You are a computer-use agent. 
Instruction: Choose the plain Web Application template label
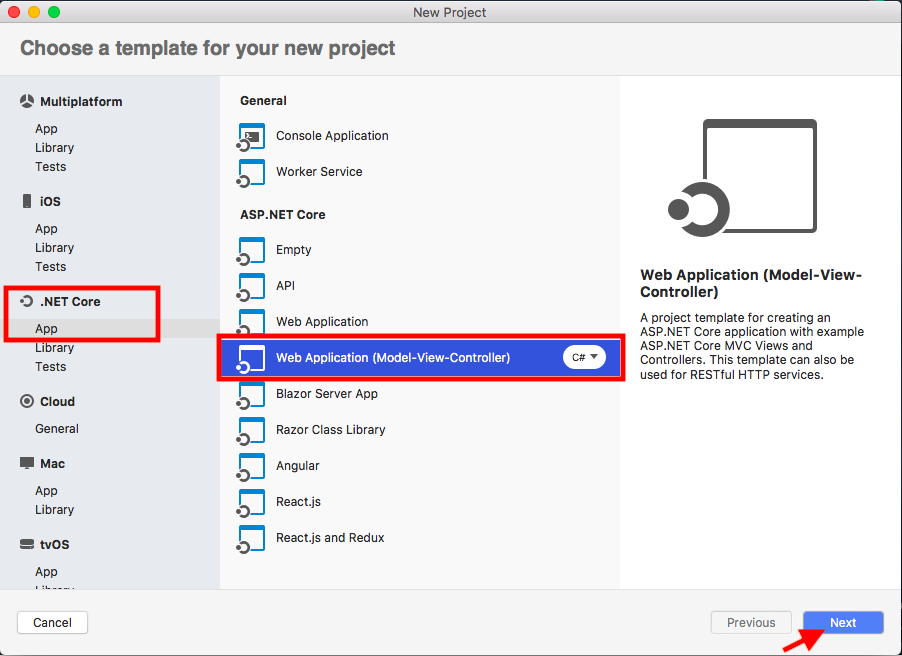click(x=322, y=322)
